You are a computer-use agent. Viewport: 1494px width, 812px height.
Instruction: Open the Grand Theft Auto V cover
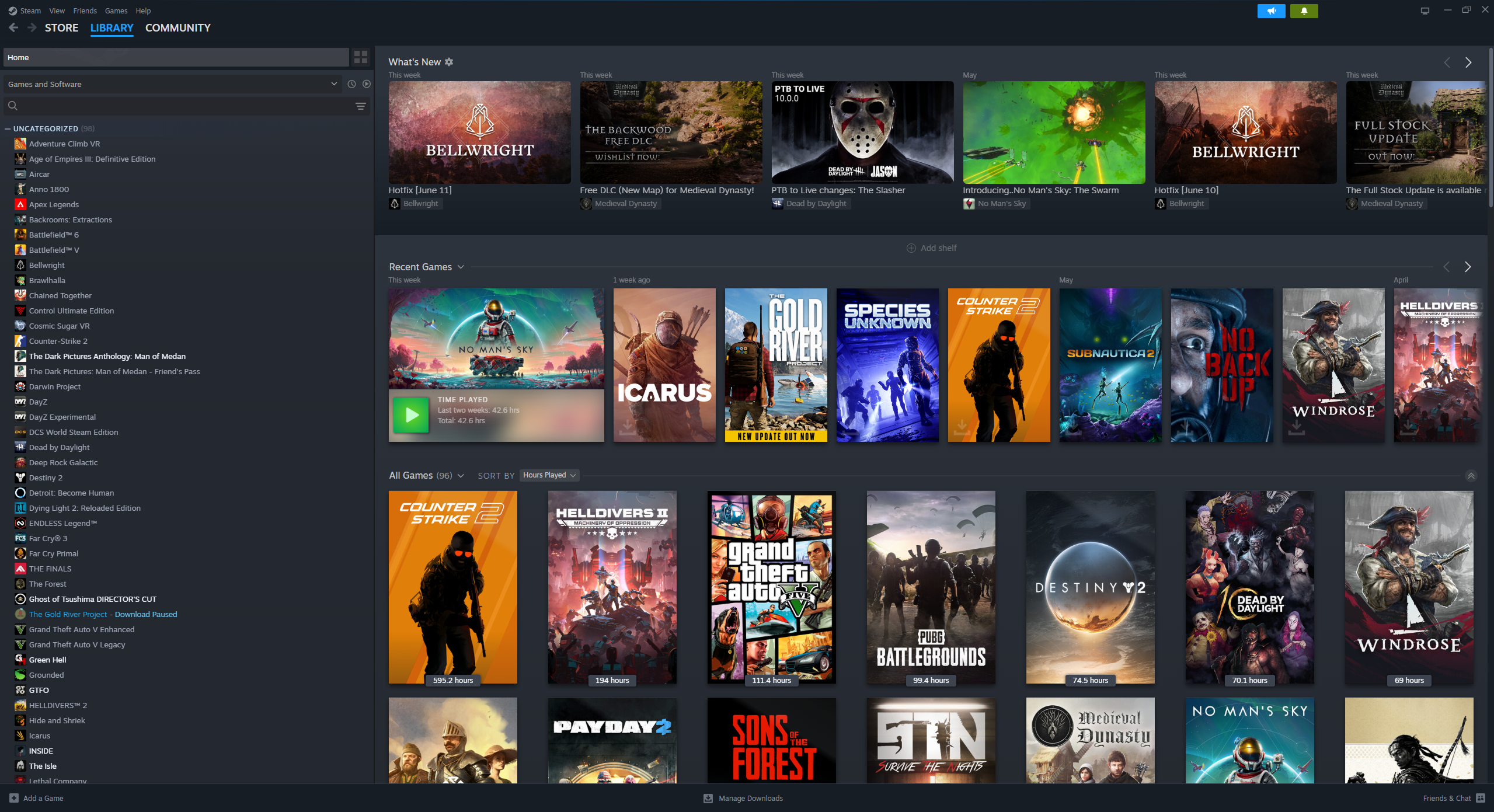(x=771, y=587)
